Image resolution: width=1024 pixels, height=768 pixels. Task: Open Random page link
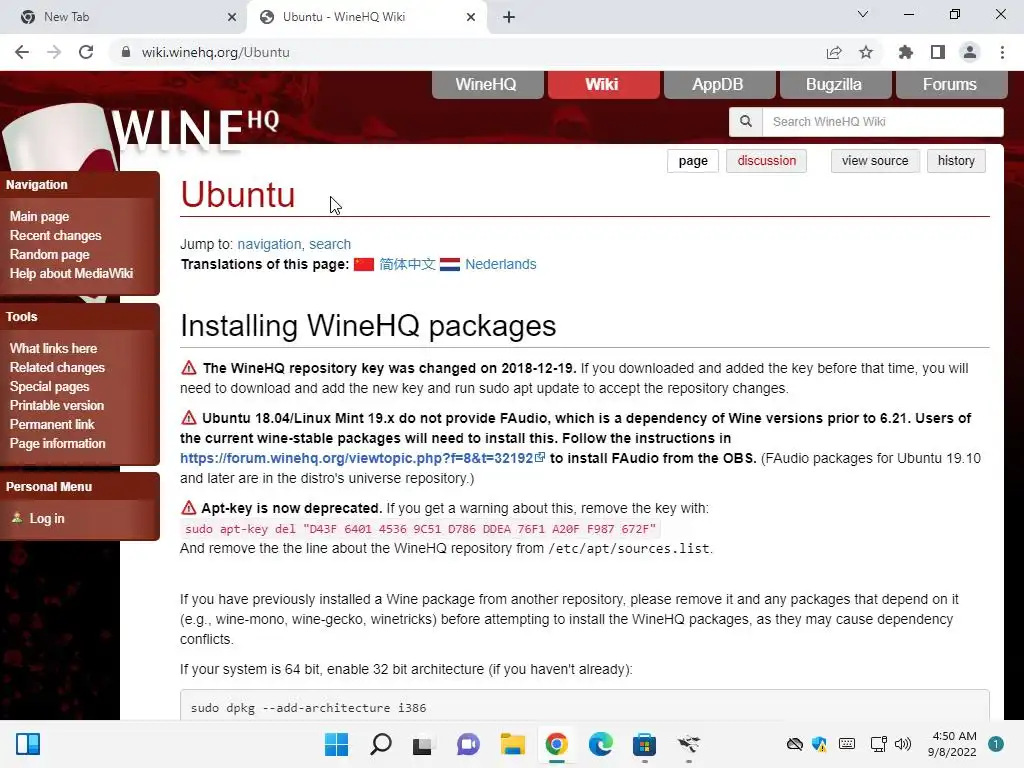[x=50, y=254]
